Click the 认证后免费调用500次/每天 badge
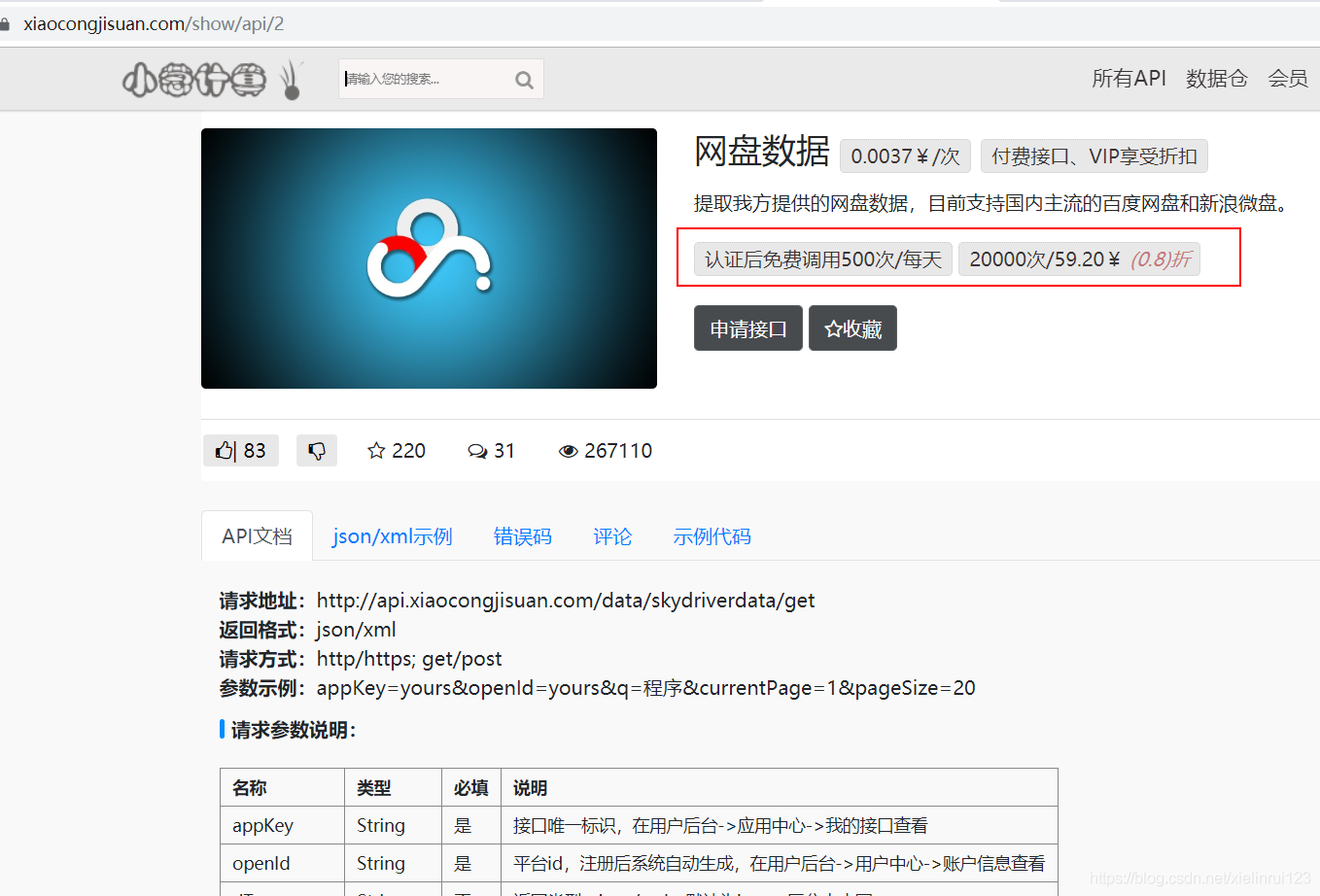 coord(823,259)
